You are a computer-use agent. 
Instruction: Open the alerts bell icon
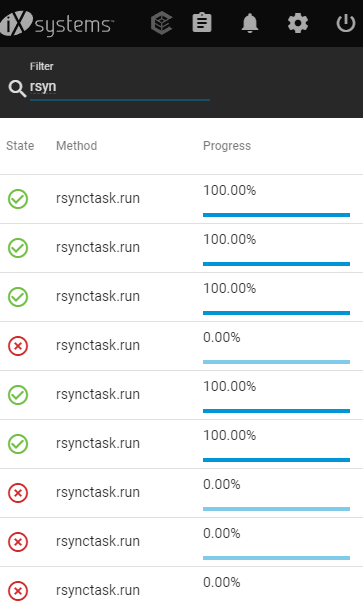[250, 23]
